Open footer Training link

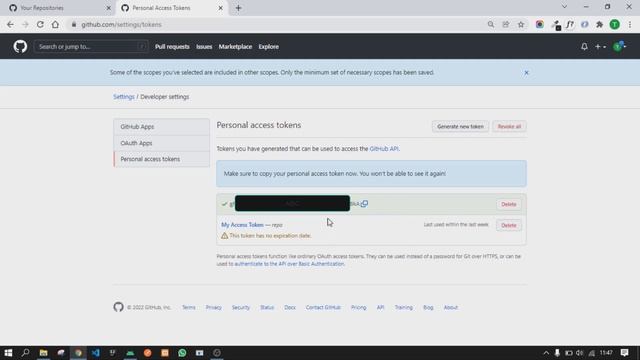(x=404, y=307)
